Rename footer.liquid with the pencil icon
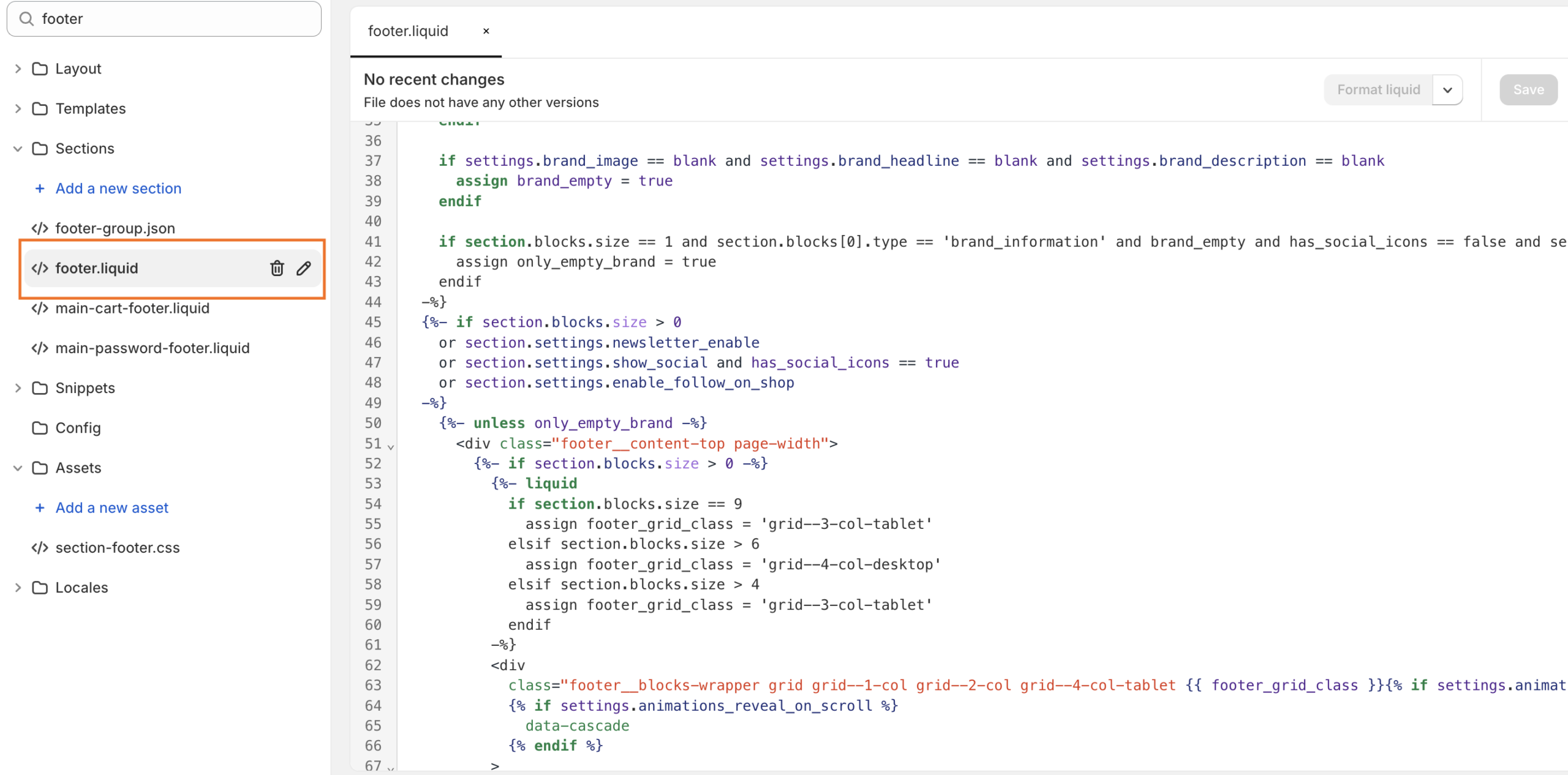 304,268
